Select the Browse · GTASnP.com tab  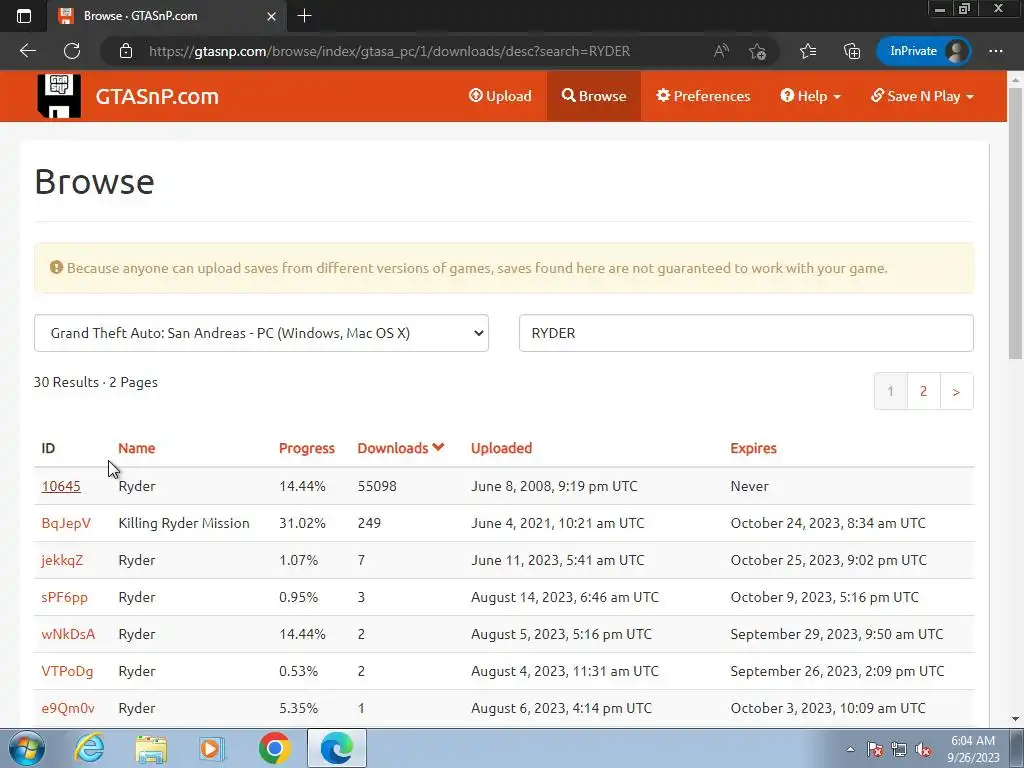[x=167, y=16]
